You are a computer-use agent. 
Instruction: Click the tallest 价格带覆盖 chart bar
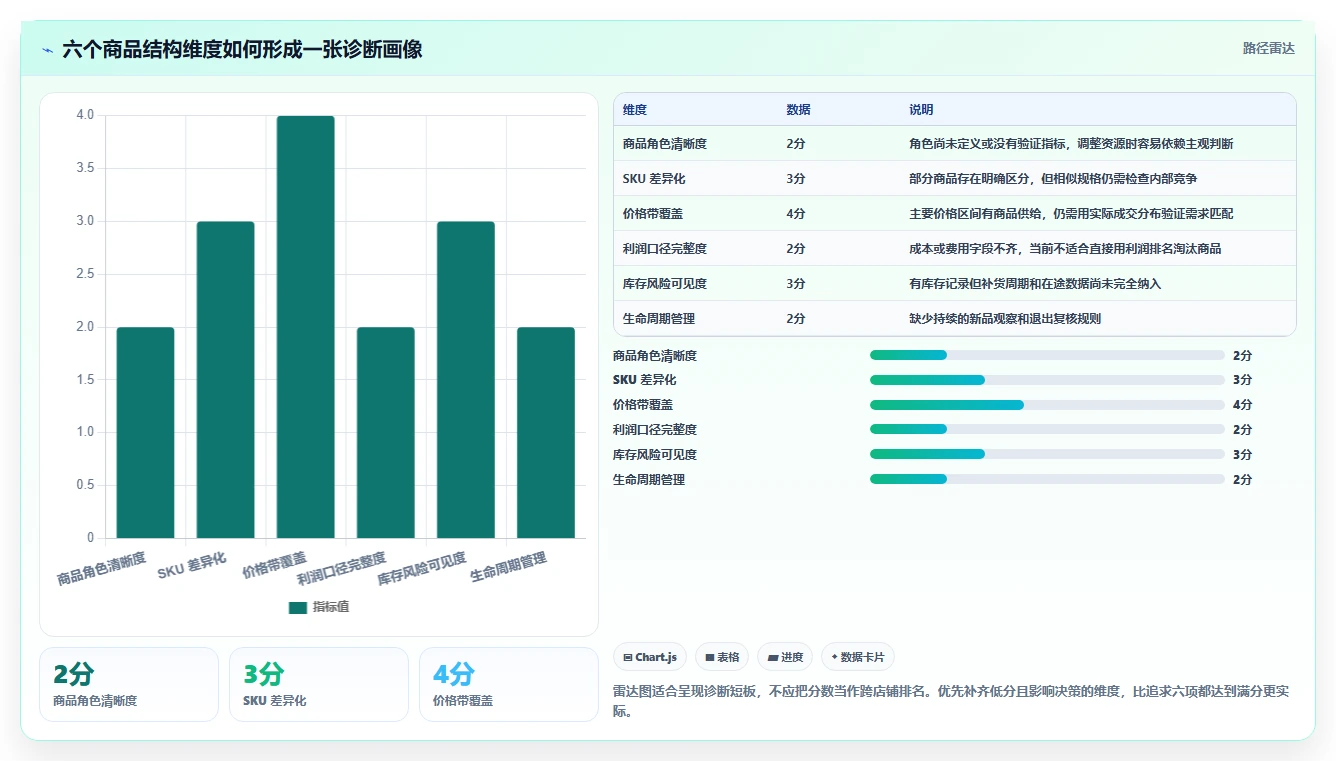tap(306, 327)
